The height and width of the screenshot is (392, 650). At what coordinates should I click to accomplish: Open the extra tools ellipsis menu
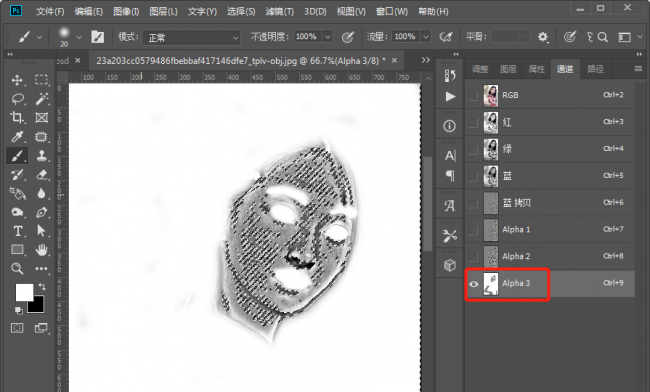coord(41,269)
